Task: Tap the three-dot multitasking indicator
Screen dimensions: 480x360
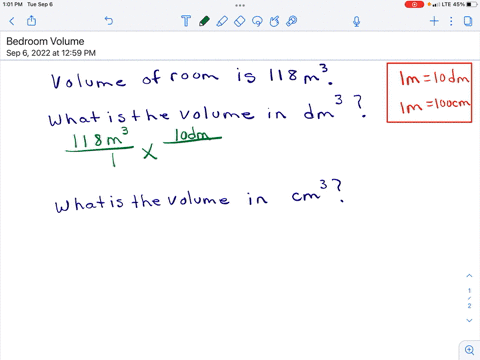Action: click(240, 5)
